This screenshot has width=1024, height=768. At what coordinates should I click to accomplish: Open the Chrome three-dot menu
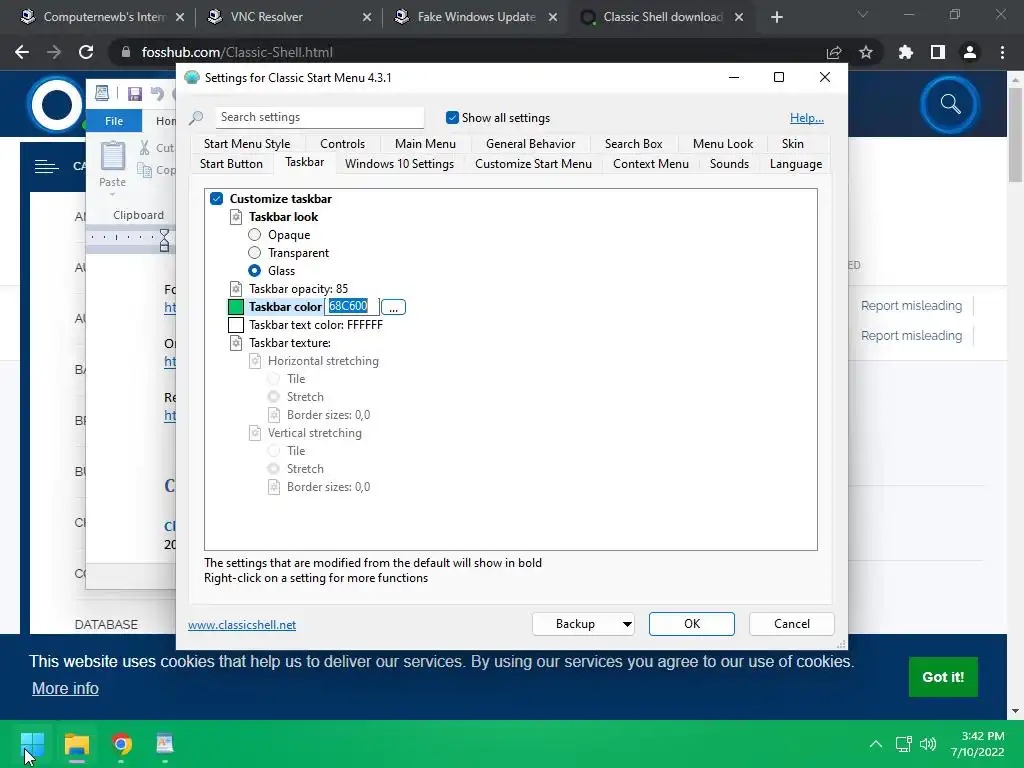[1002, 52]
